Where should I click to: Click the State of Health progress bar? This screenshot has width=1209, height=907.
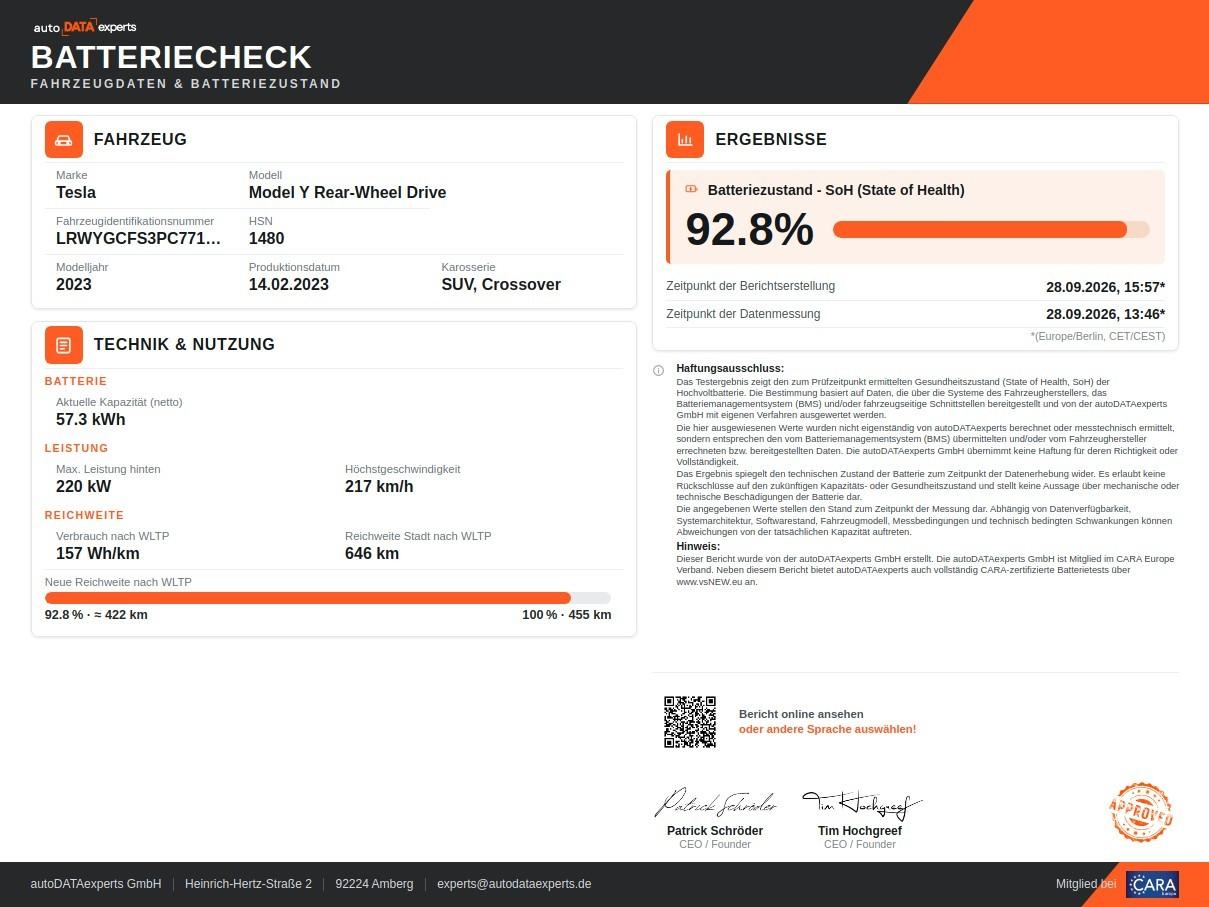tap(991, 229)
